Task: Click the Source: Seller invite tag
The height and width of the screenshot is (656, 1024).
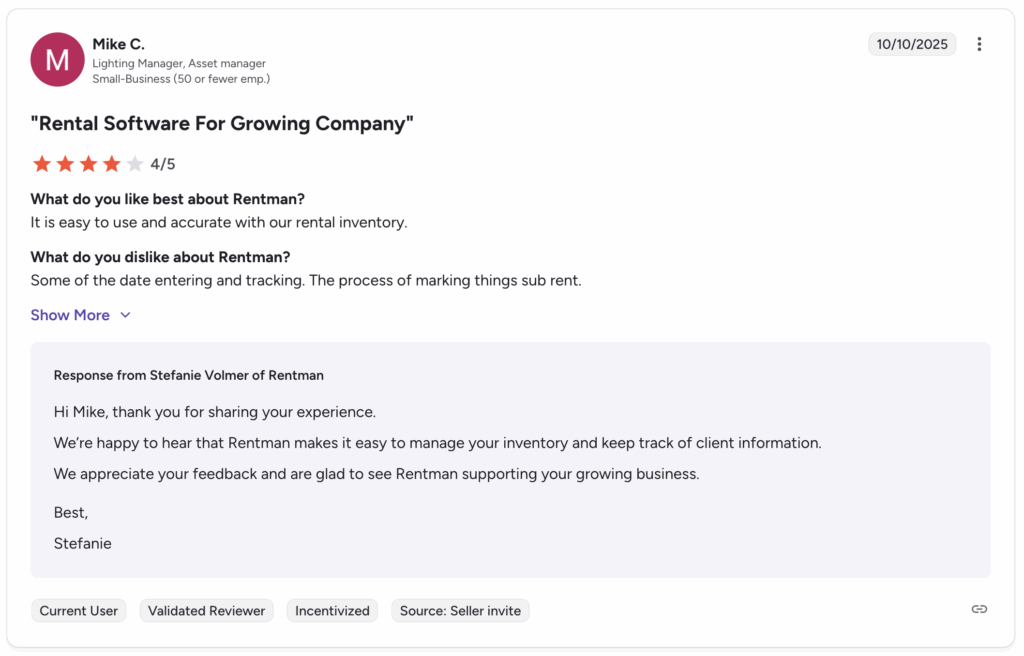Action: pos(460,610)
